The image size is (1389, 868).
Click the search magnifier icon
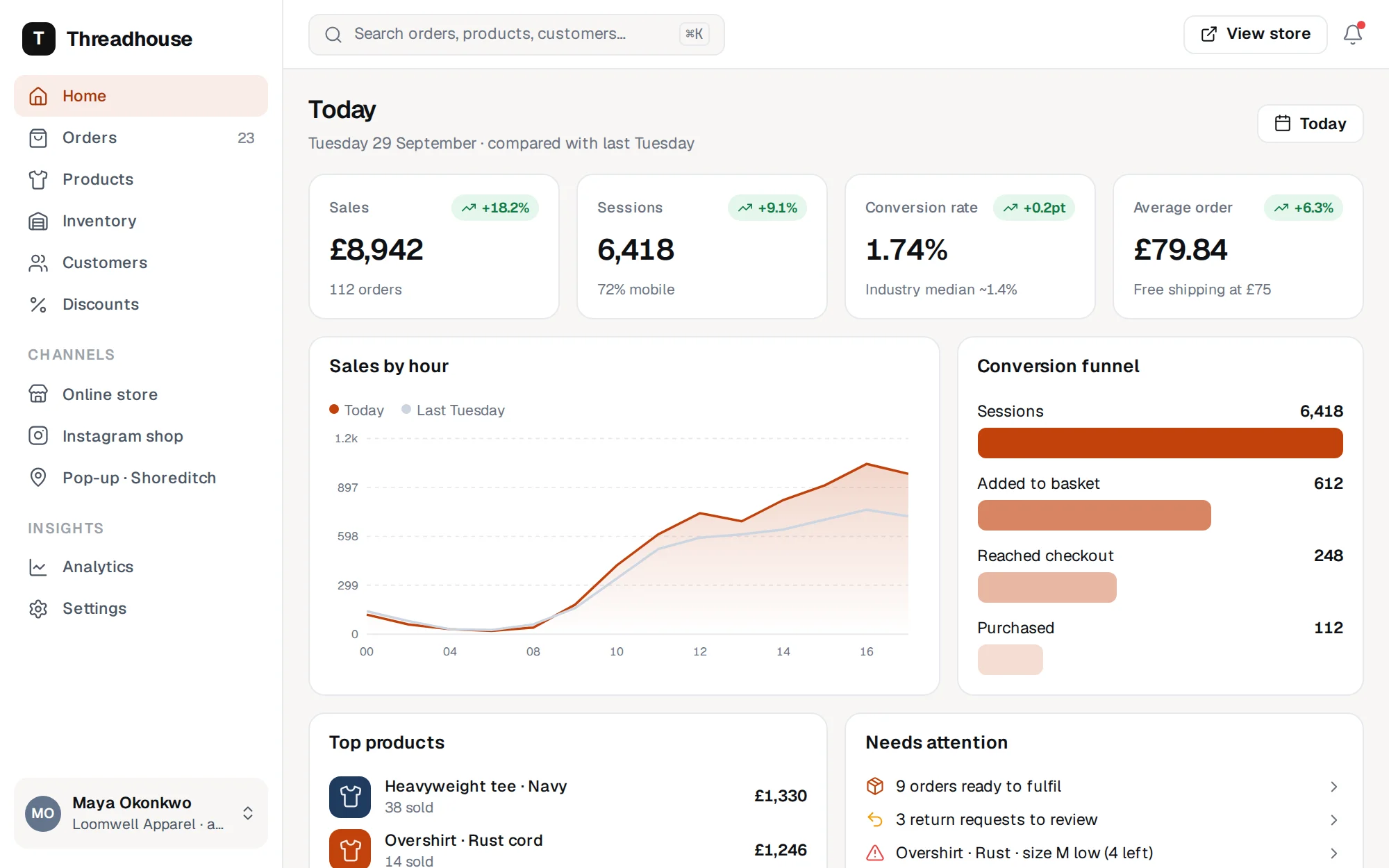tap(333, 34)
